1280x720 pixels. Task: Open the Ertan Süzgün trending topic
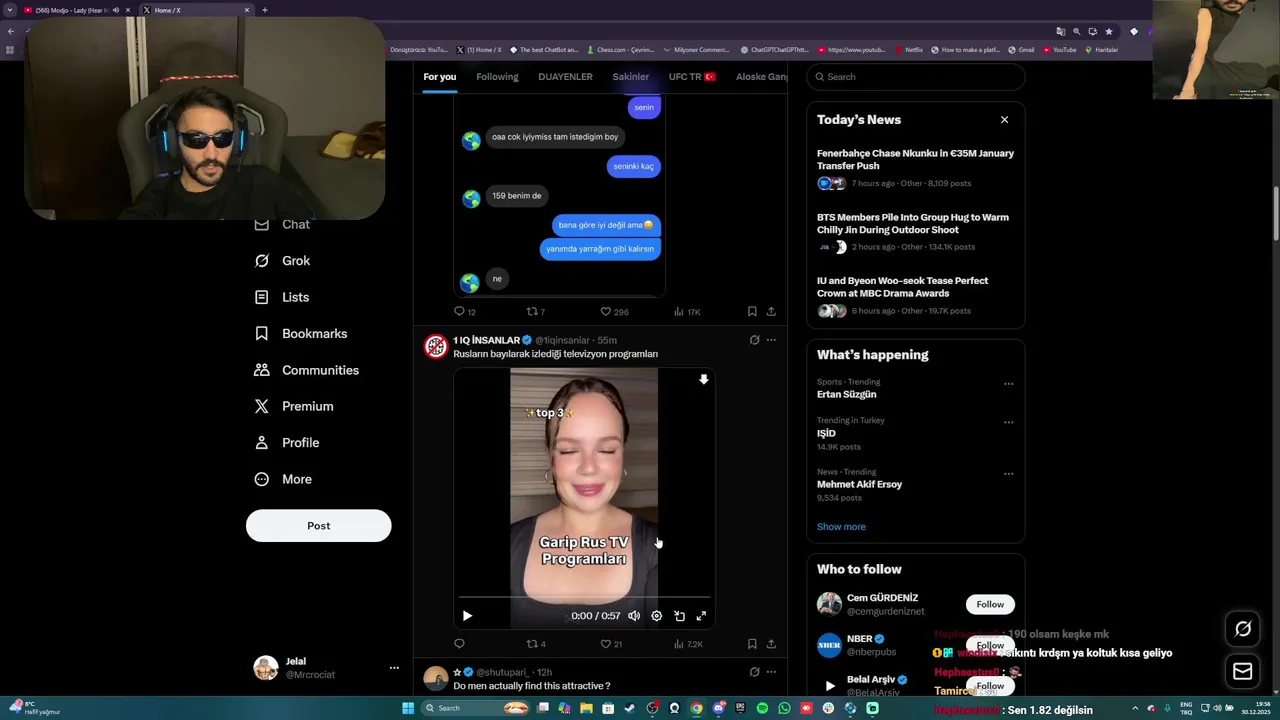[846, 394]
